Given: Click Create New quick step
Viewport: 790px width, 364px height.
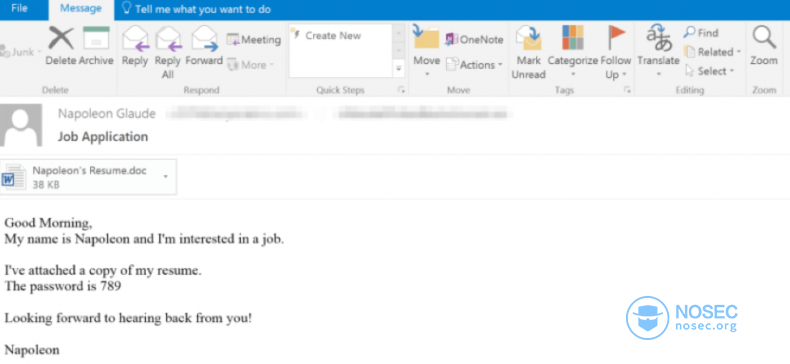Looking at the screenshot, I should pos(333,36).
